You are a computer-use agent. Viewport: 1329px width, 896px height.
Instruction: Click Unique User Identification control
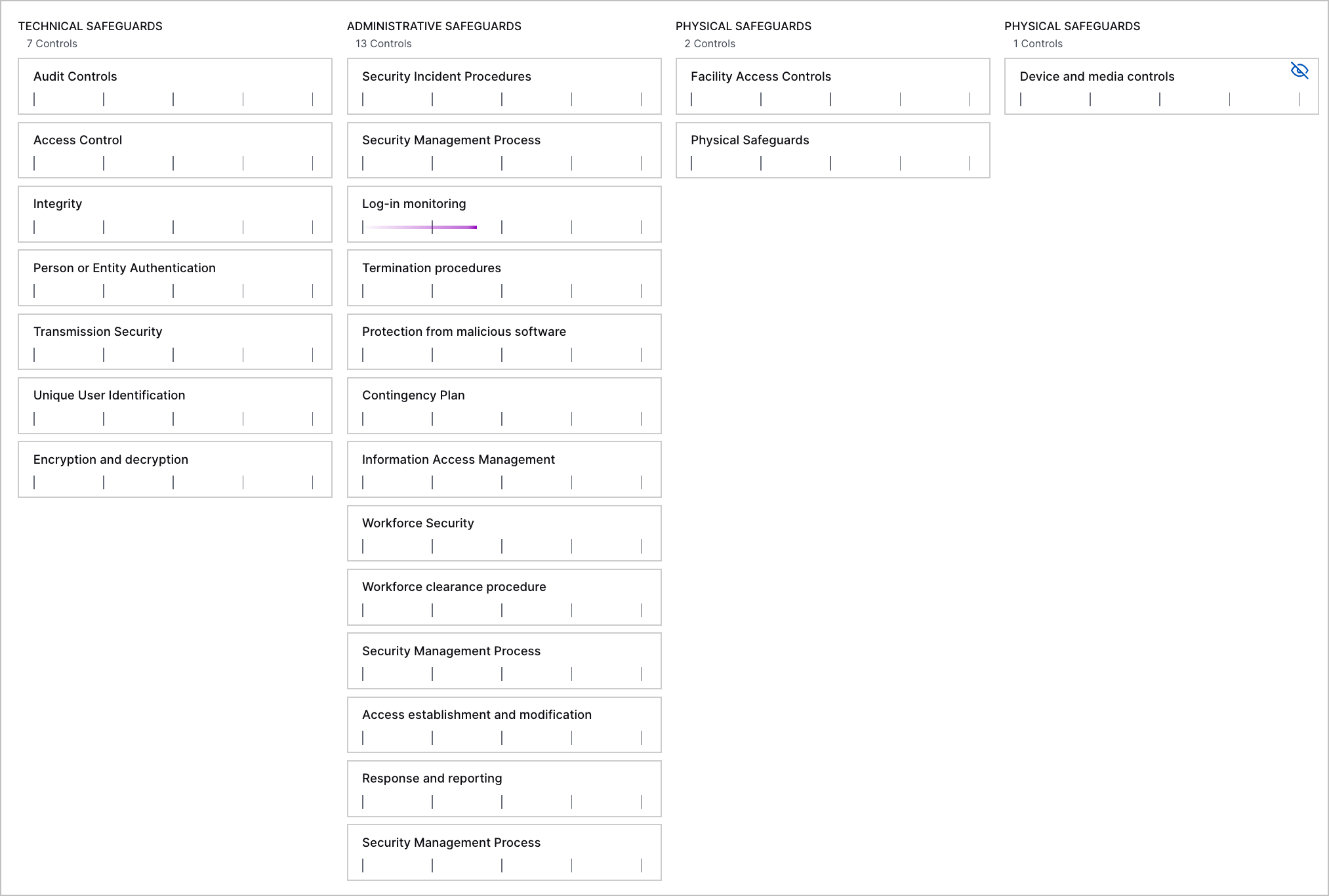tap(175, 405)
